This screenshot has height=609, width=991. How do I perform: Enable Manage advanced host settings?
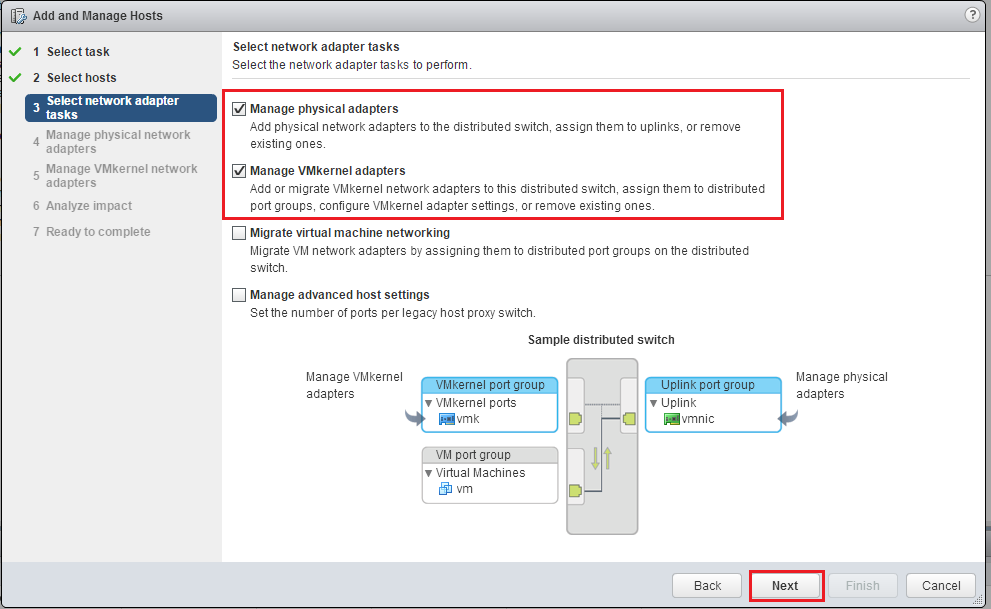tap(238, 295)
